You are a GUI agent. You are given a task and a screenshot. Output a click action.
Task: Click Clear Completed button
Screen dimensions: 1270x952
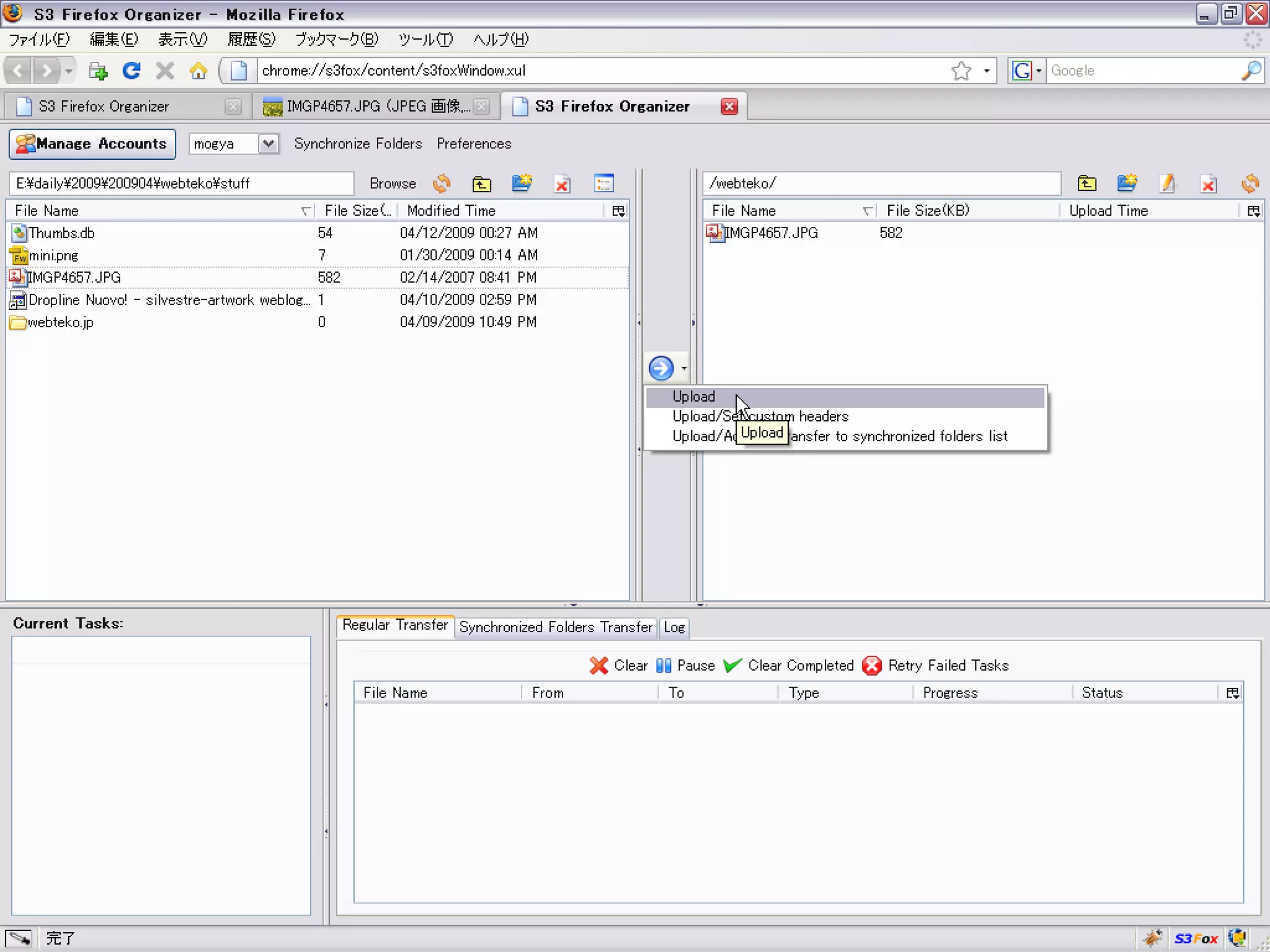click(789, 666)
